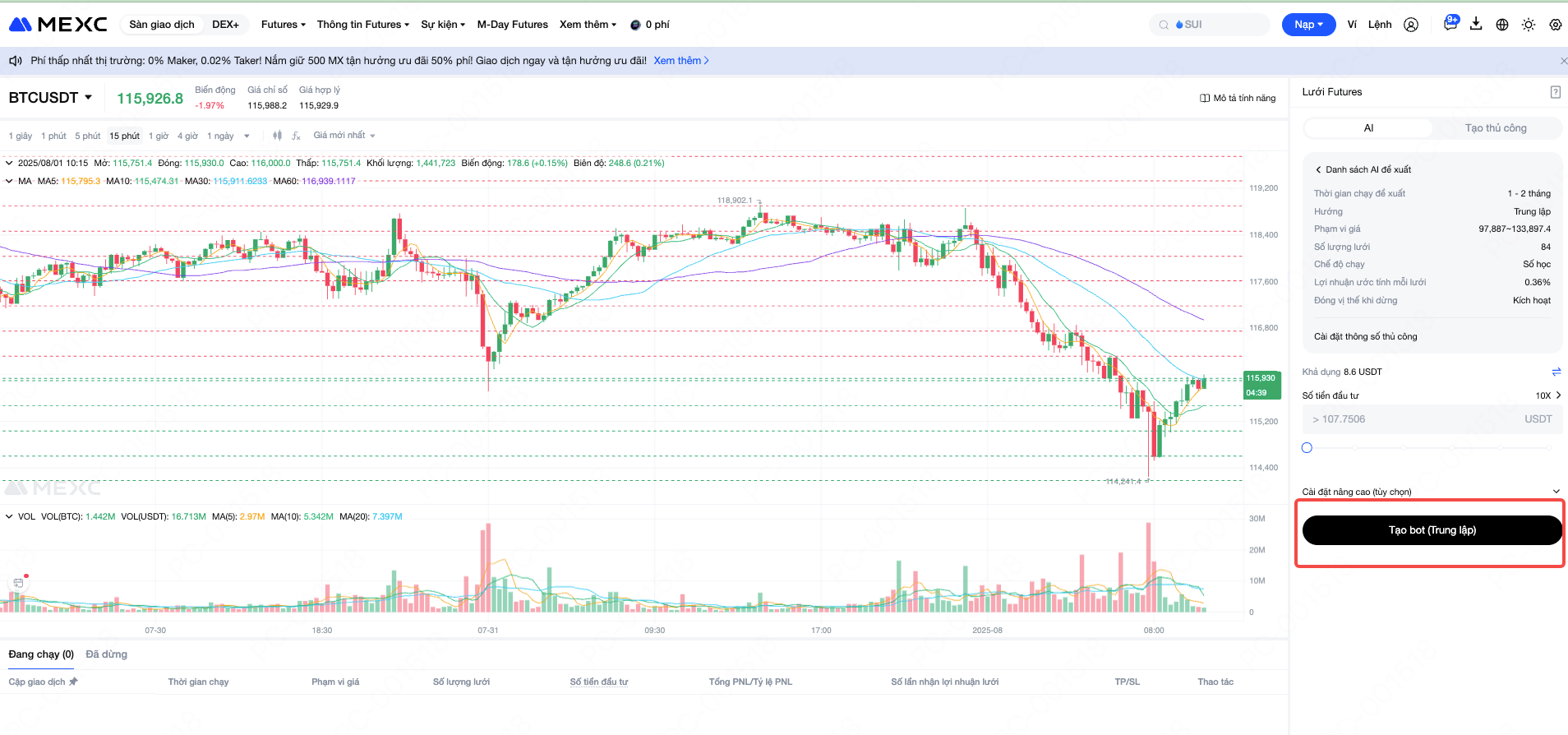This screenshot has width=1568, height=735.
Task: Open the candlestick chart type icon
Action: click(x=277, y=136)
